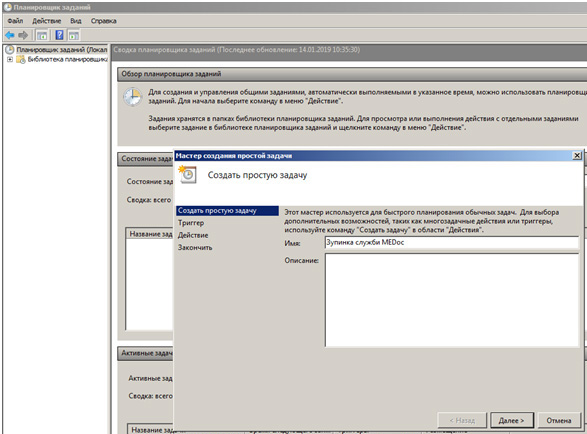Expand the Библиотека планировщика tree node
This screenshot has height=434, width=587.
pyautogui.click(x=10, y=59)
